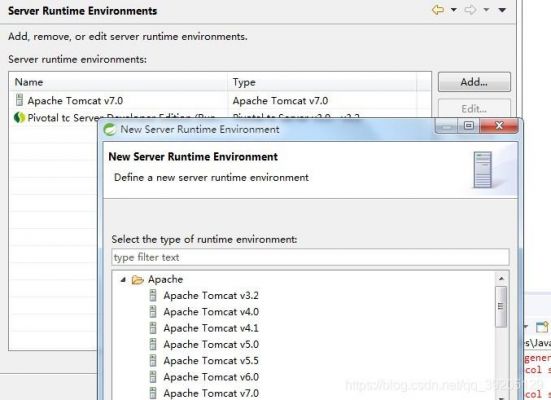The width and height of the screenshot is (551, 400).
Task: Select Apache Tomcat v3.2 in list
Action: tap(211, 296)
